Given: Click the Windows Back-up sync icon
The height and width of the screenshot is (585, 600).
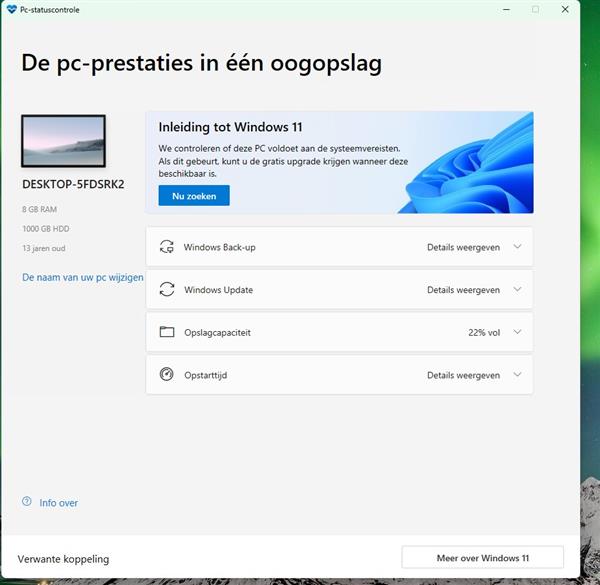Looking at the screenshot, I should pos(167,247).
